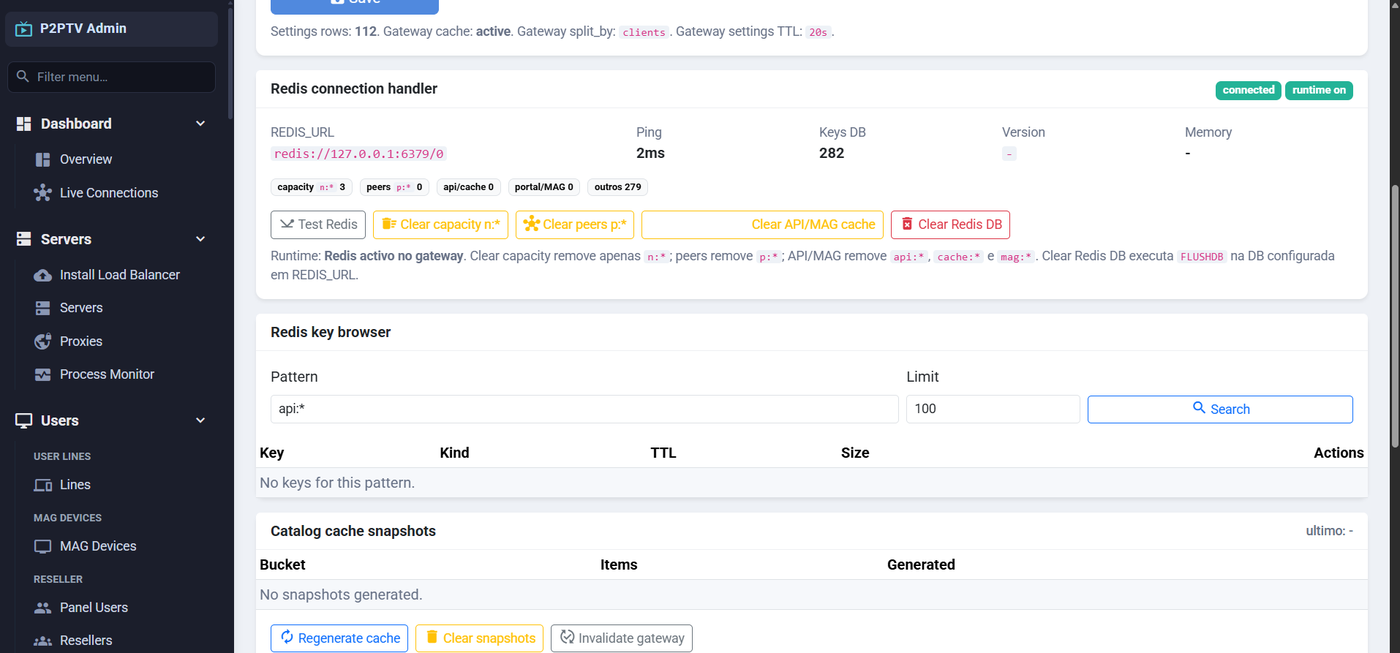
Task: Click the Overview icon in sidebar
Action: point(42,160)
